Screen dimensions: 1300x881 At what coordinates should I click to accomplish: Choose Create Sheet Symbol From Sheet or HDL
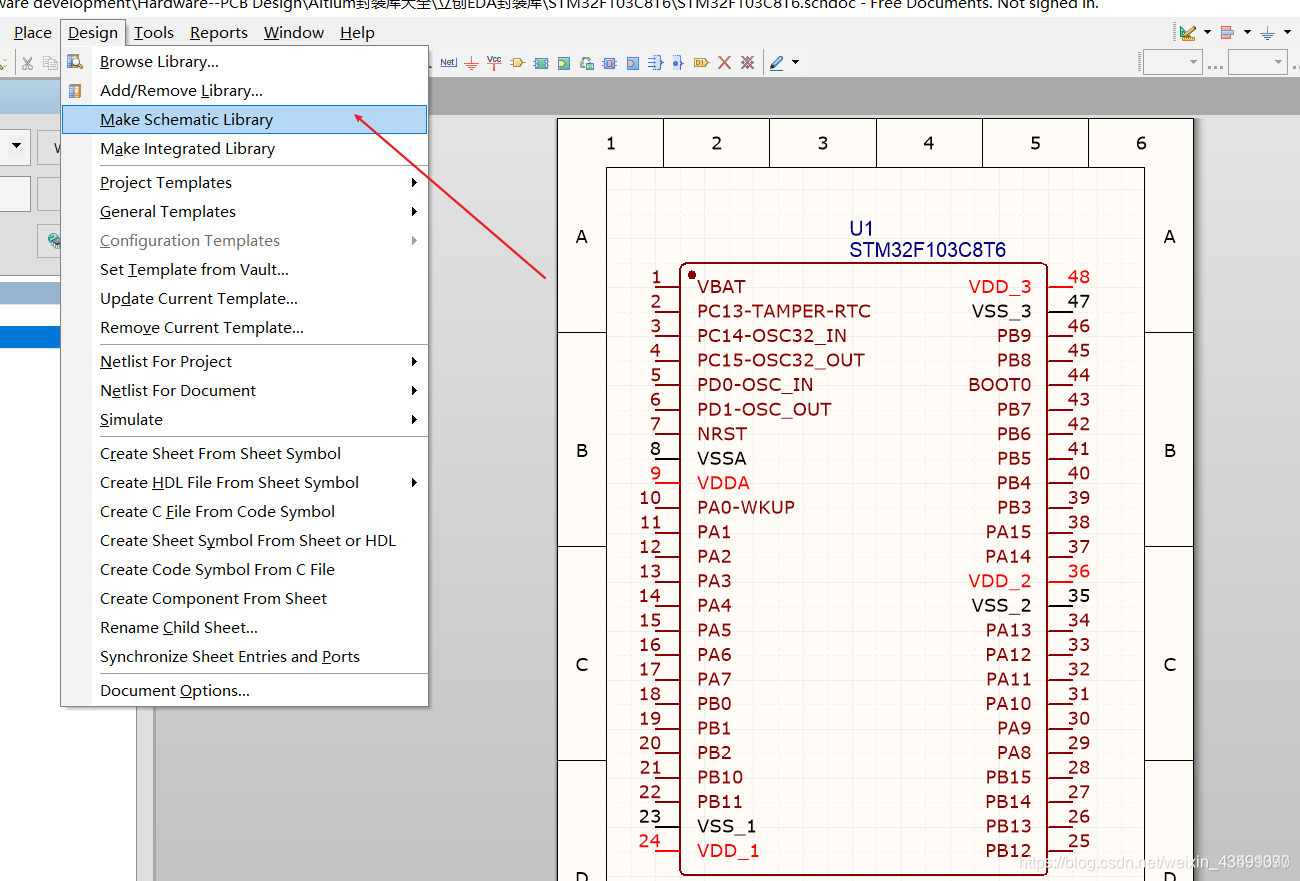244,540
